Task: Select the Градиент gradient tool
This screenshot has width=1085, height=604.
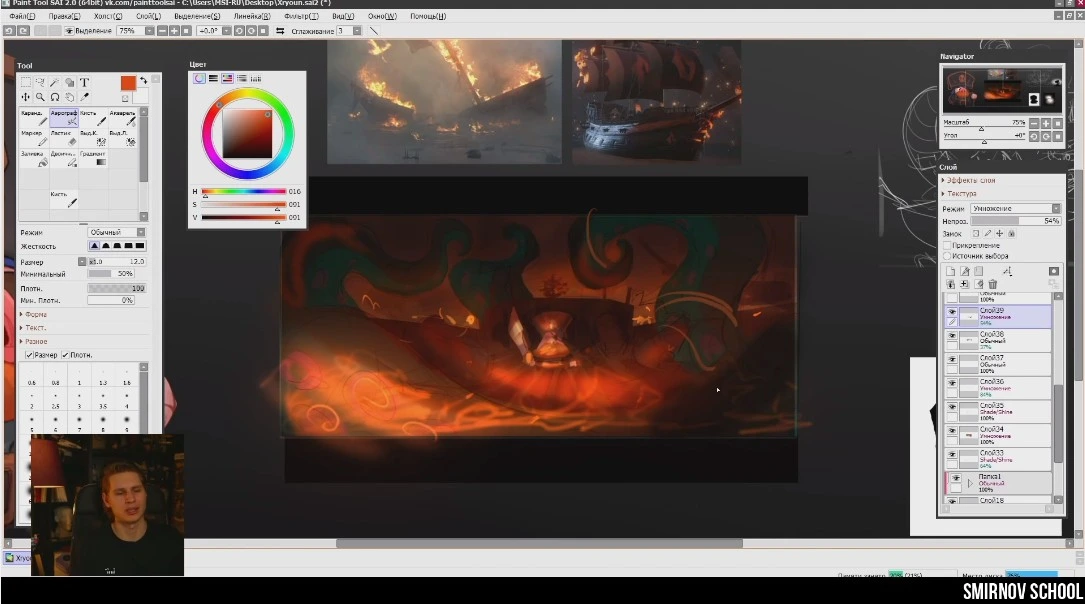Action: [x=92, y=160]
